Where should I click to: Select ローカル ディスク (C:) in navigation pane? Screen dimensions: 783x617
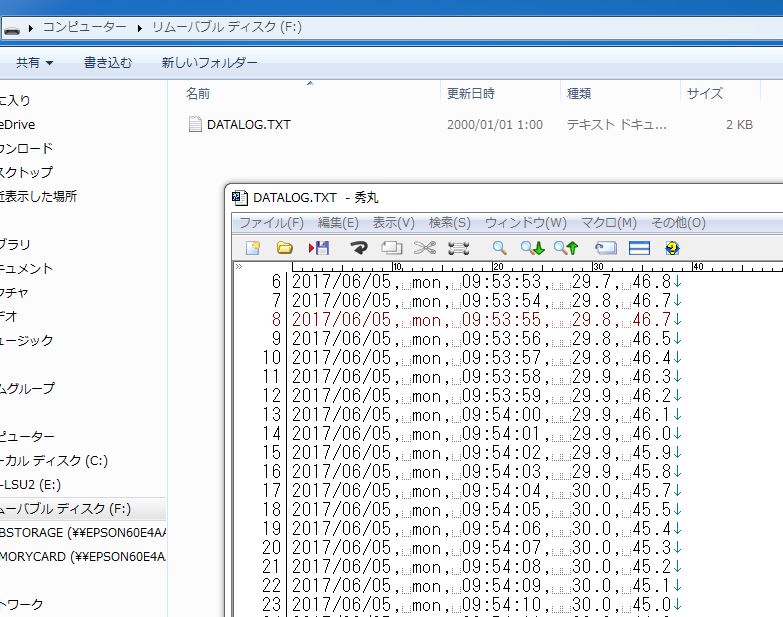coord(54,461)
